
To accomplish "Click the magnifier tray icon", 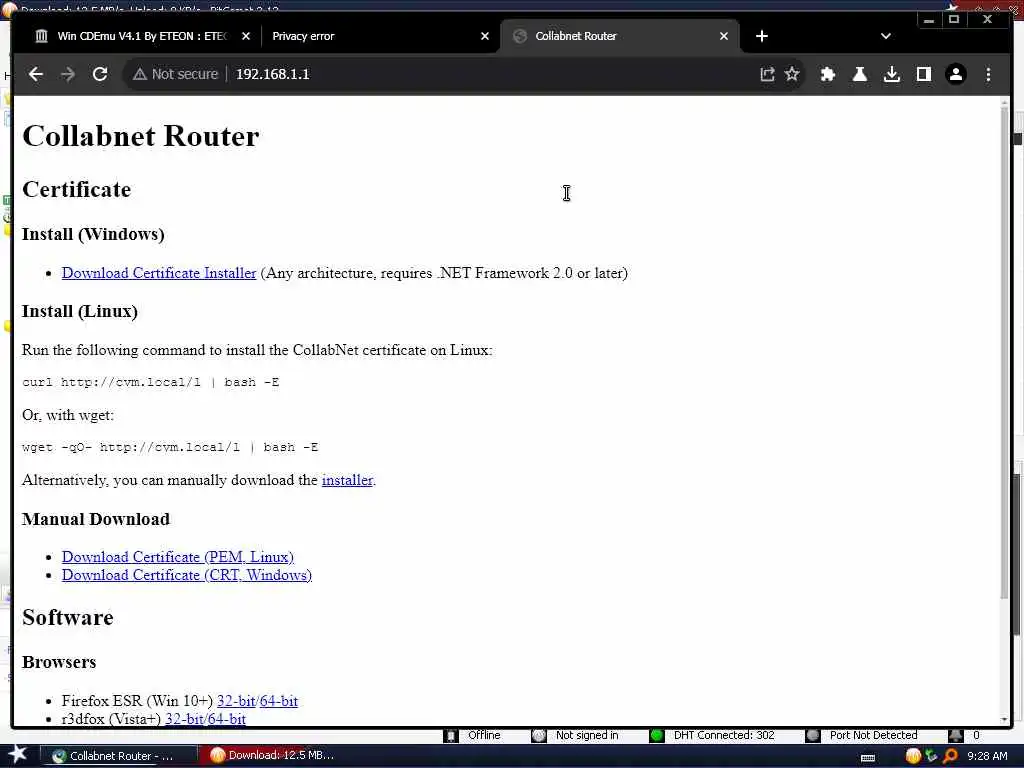I will click(x=950, y=756).
